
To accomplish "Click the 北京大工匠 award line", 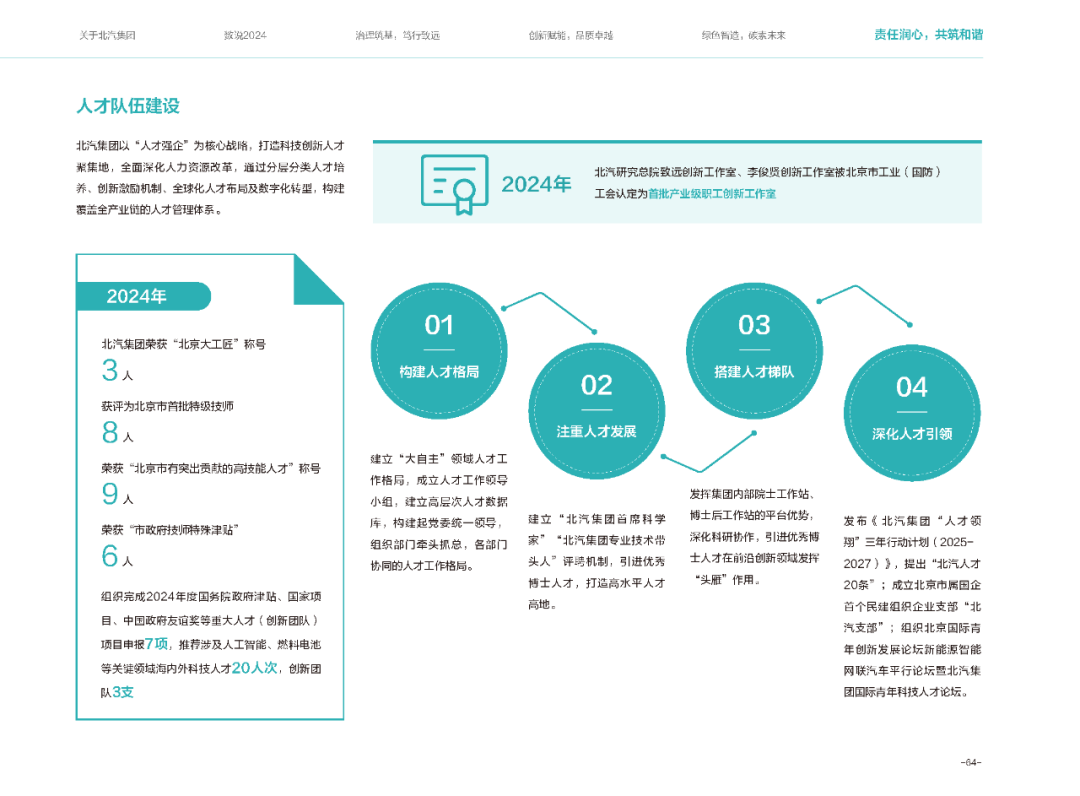I will 183,344.
